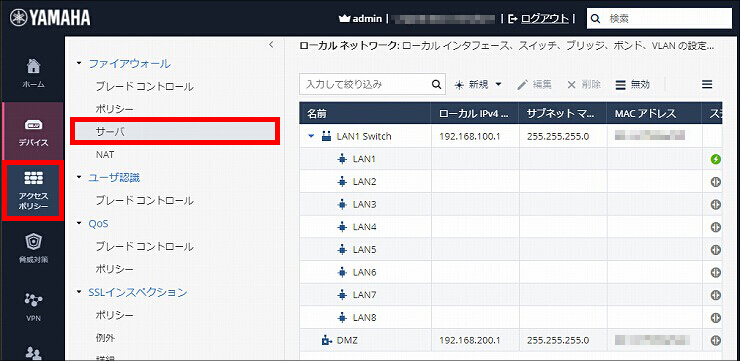Click the LAN3 port icon
The height and width of the screenshot is (361, 740).
click(343, 204)
